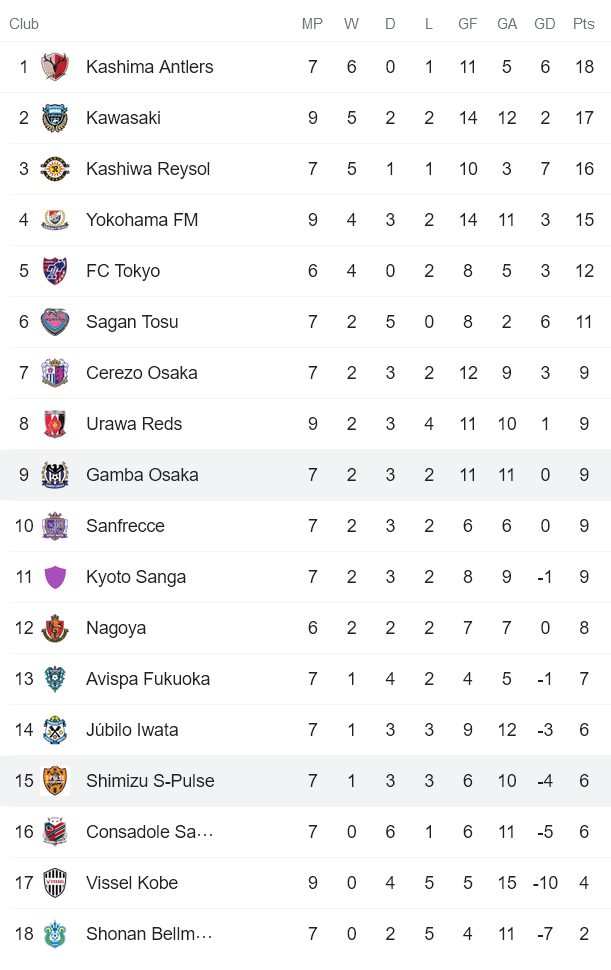This screenshot has width=611, height=970.
Task: Click the Kyoto Sanga club crest
Action: click(57, 576)
